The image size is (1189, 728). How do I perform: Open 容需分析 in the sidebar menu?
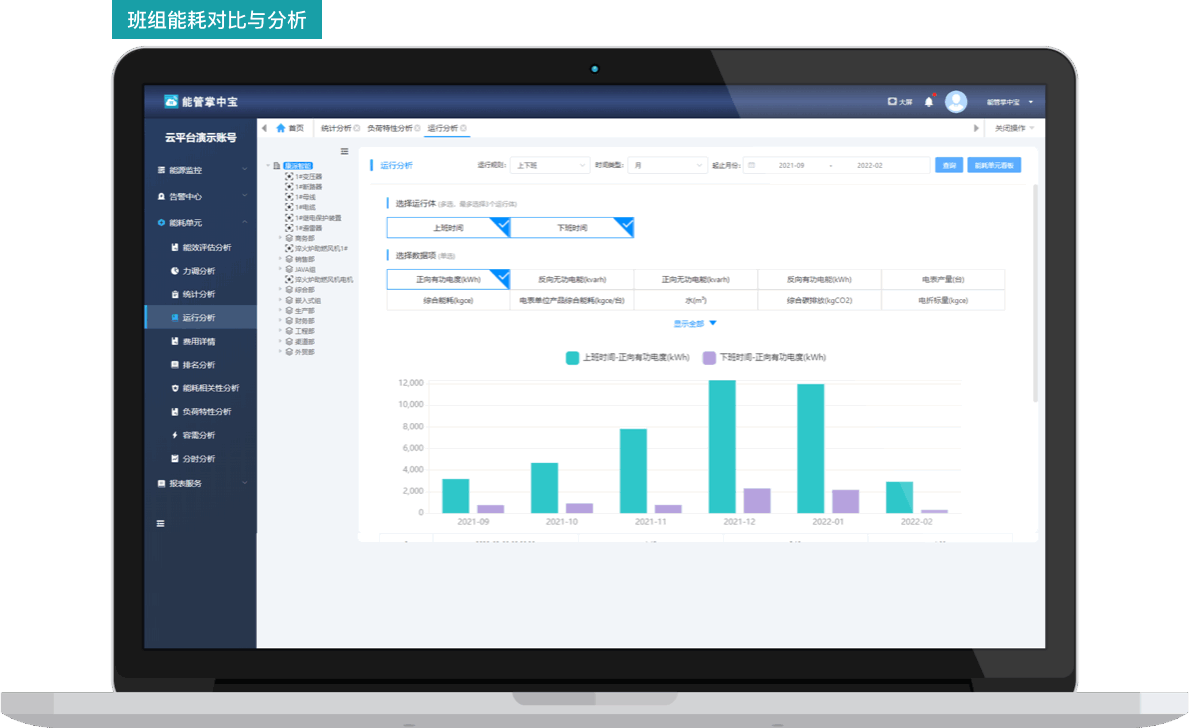[201, 435]
